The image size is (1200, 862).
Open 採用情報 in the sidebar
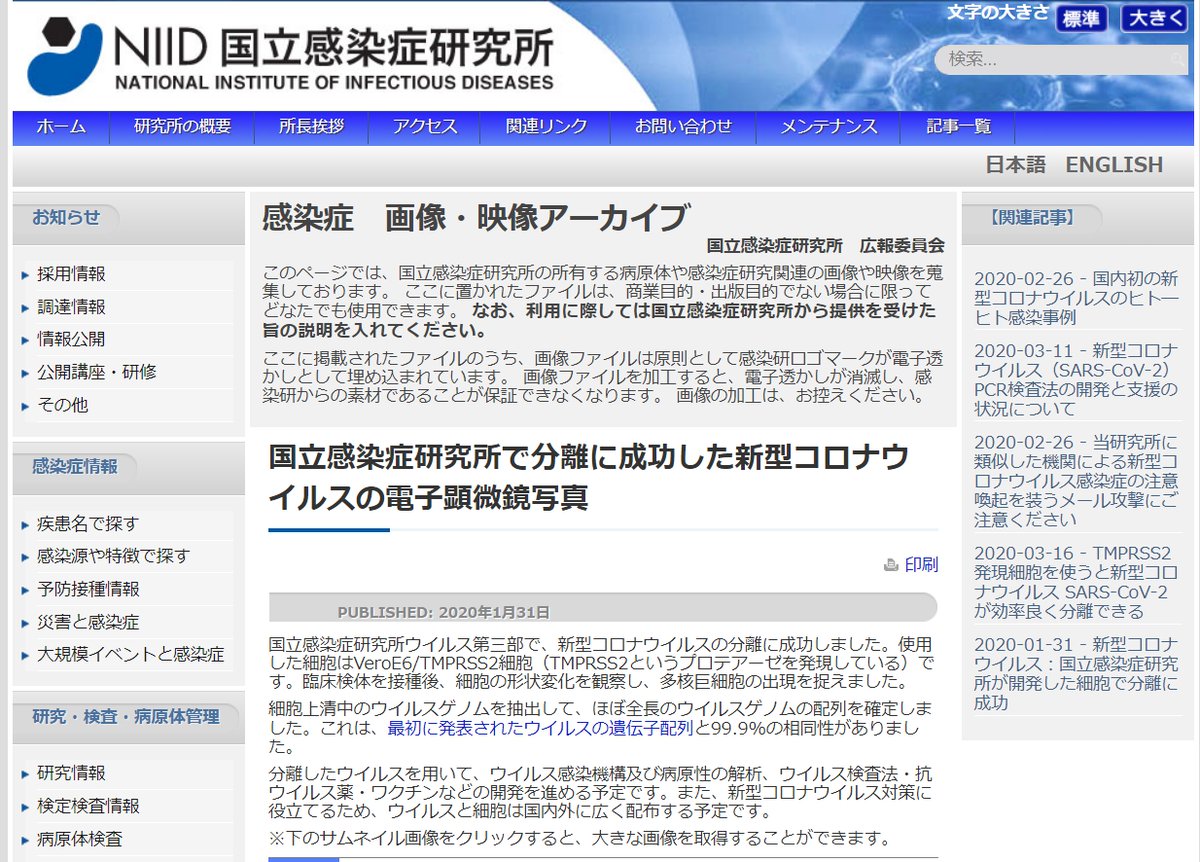(x=71, y=274)
